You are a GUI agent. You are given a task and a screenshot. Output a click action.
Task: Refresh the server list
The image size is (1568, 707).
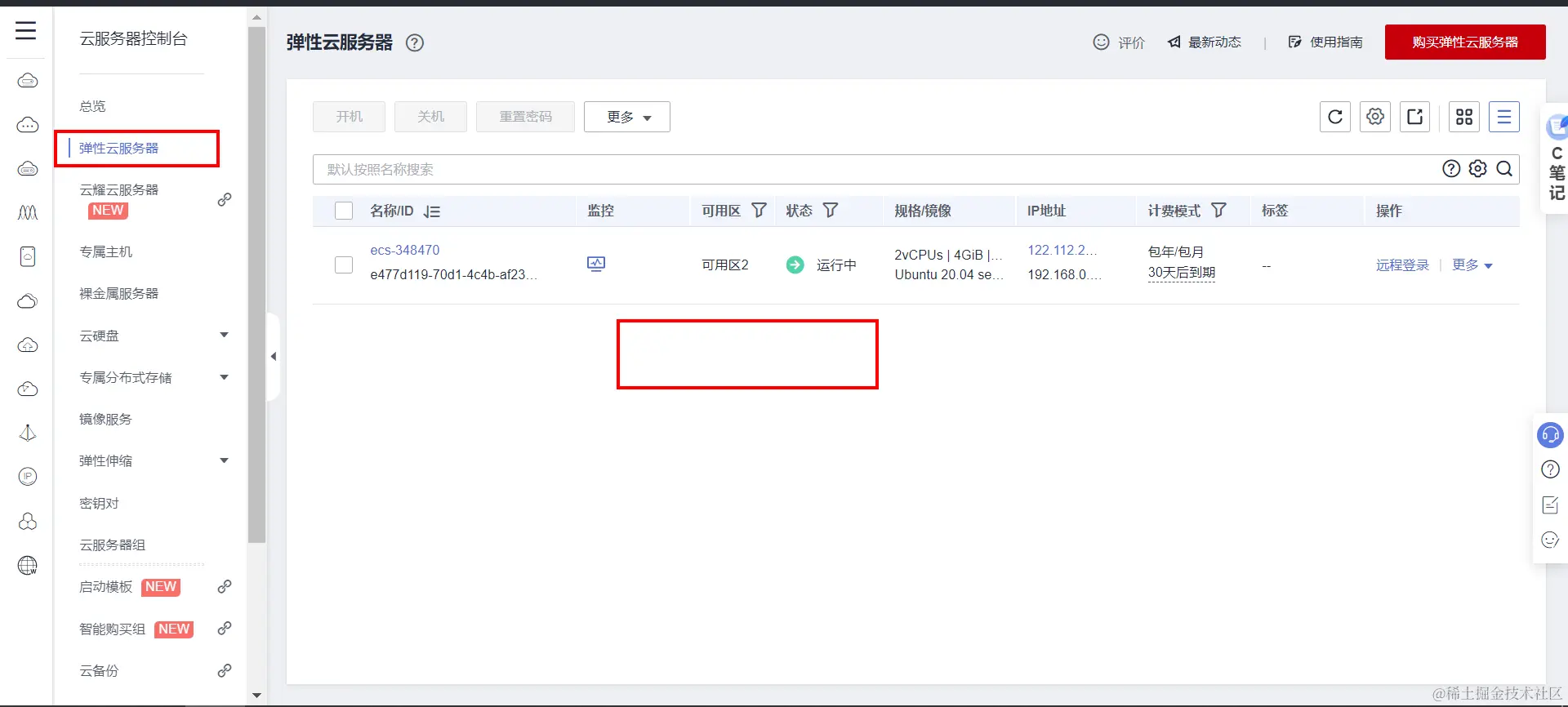pyautogui.click(x=1335, y=117)
